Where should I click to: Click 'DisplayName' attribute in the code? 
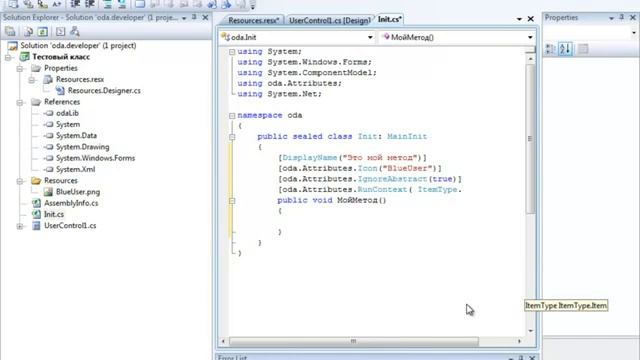pos(309,158)
